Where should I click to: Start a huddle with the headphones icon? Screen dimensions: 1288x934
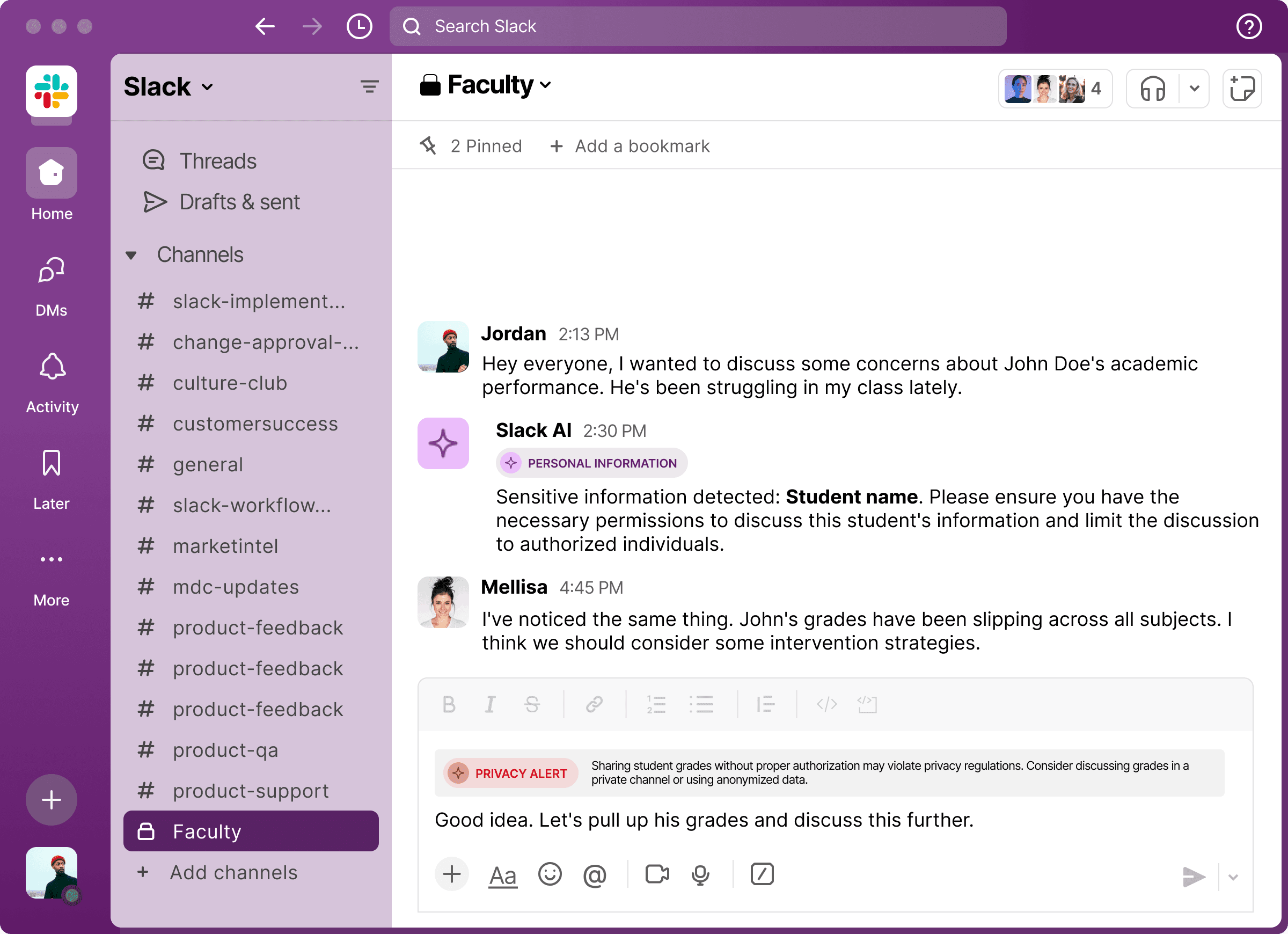point(1153,89)
